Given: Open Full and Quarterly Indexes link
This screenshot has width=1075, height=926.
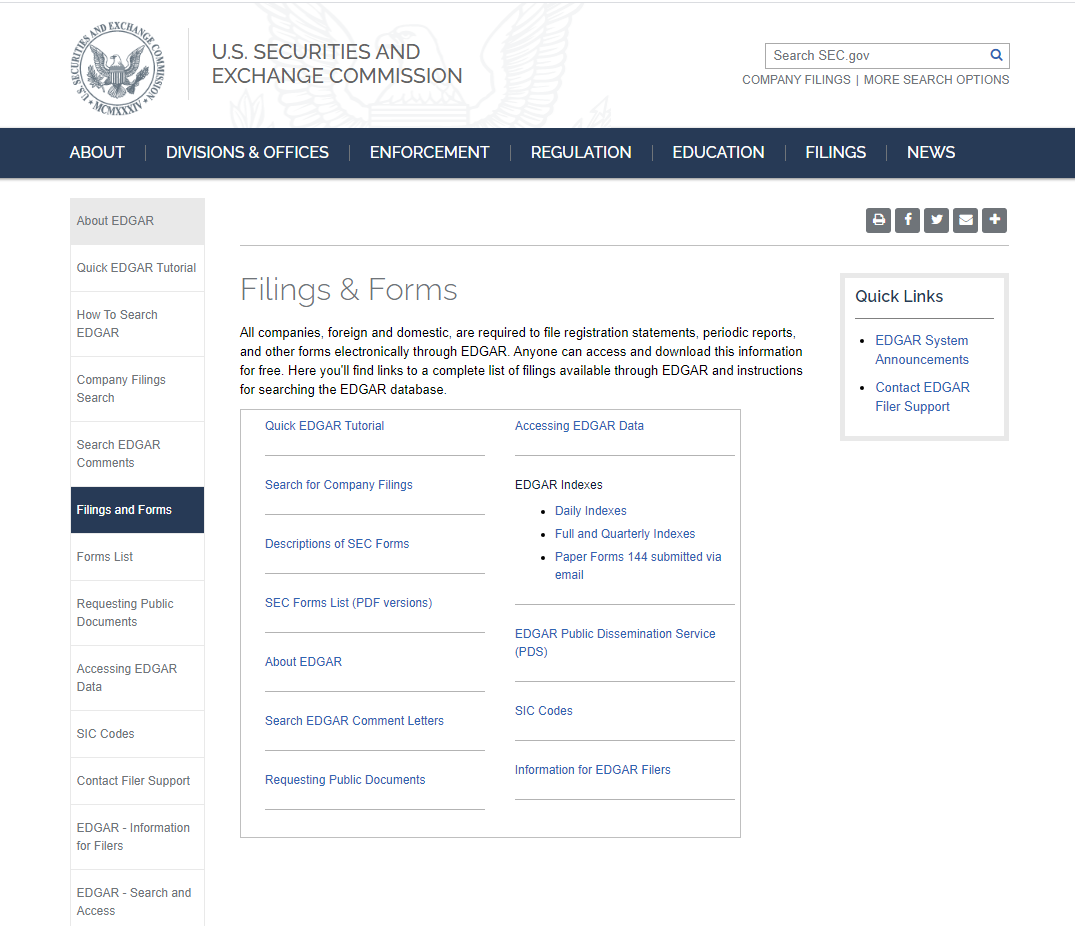Looking at the screenshot, I should click(x=625, y=534).
